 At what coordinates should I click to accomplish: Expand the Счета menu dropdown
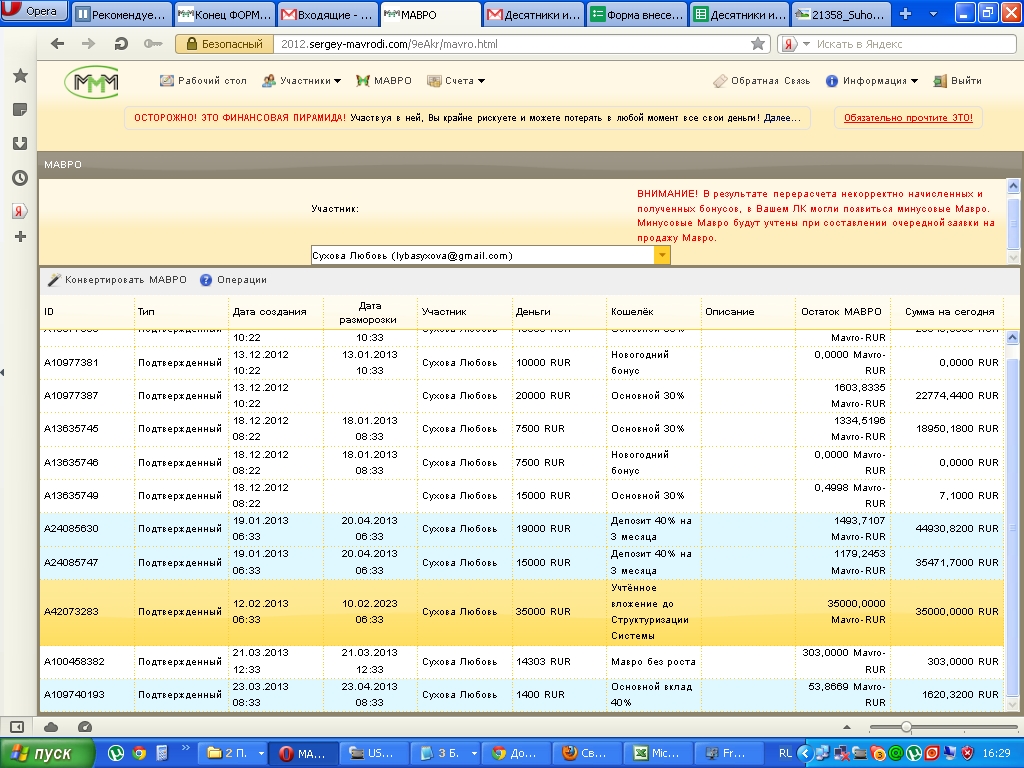[x=456, y=81]
